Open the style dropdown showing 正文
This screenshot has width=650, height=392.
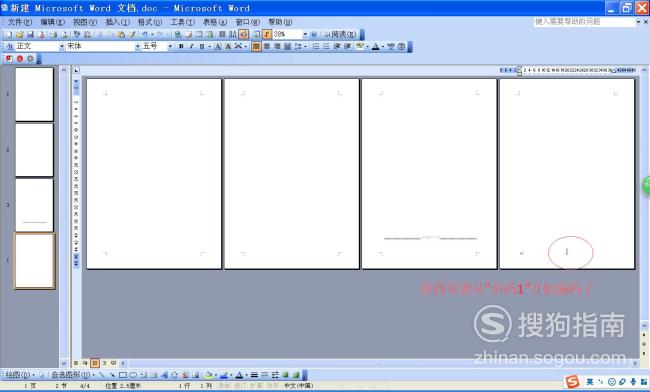62,46
